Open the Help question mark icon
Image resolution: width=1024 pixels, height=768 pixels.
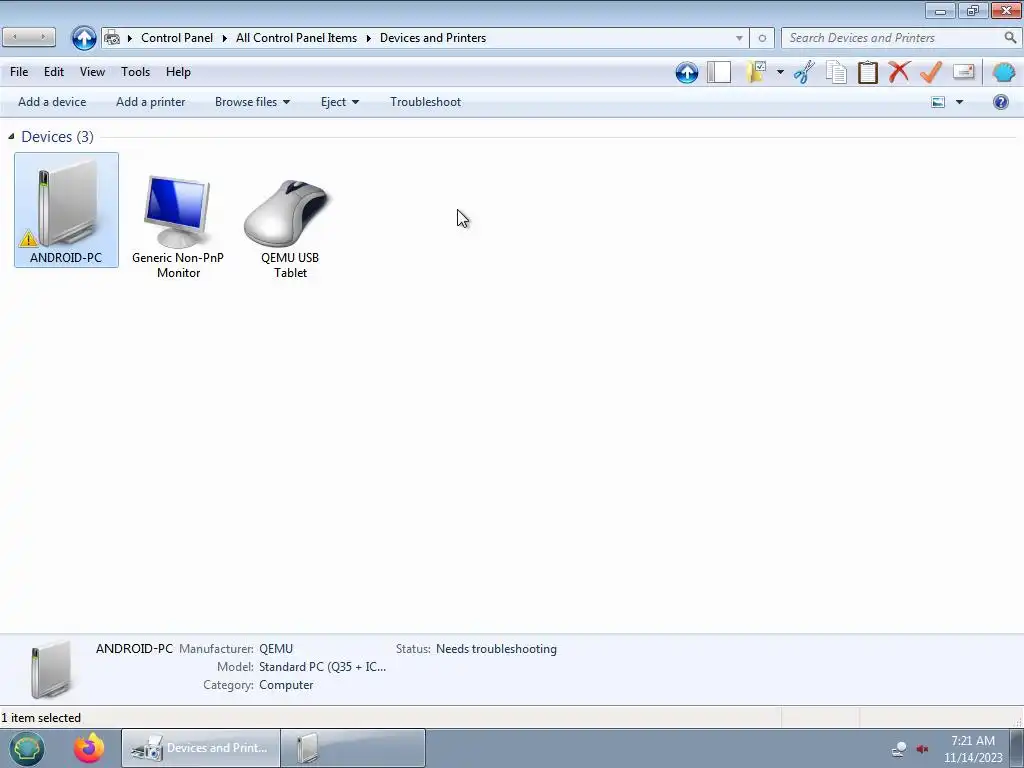click(x=1000, y=102)
